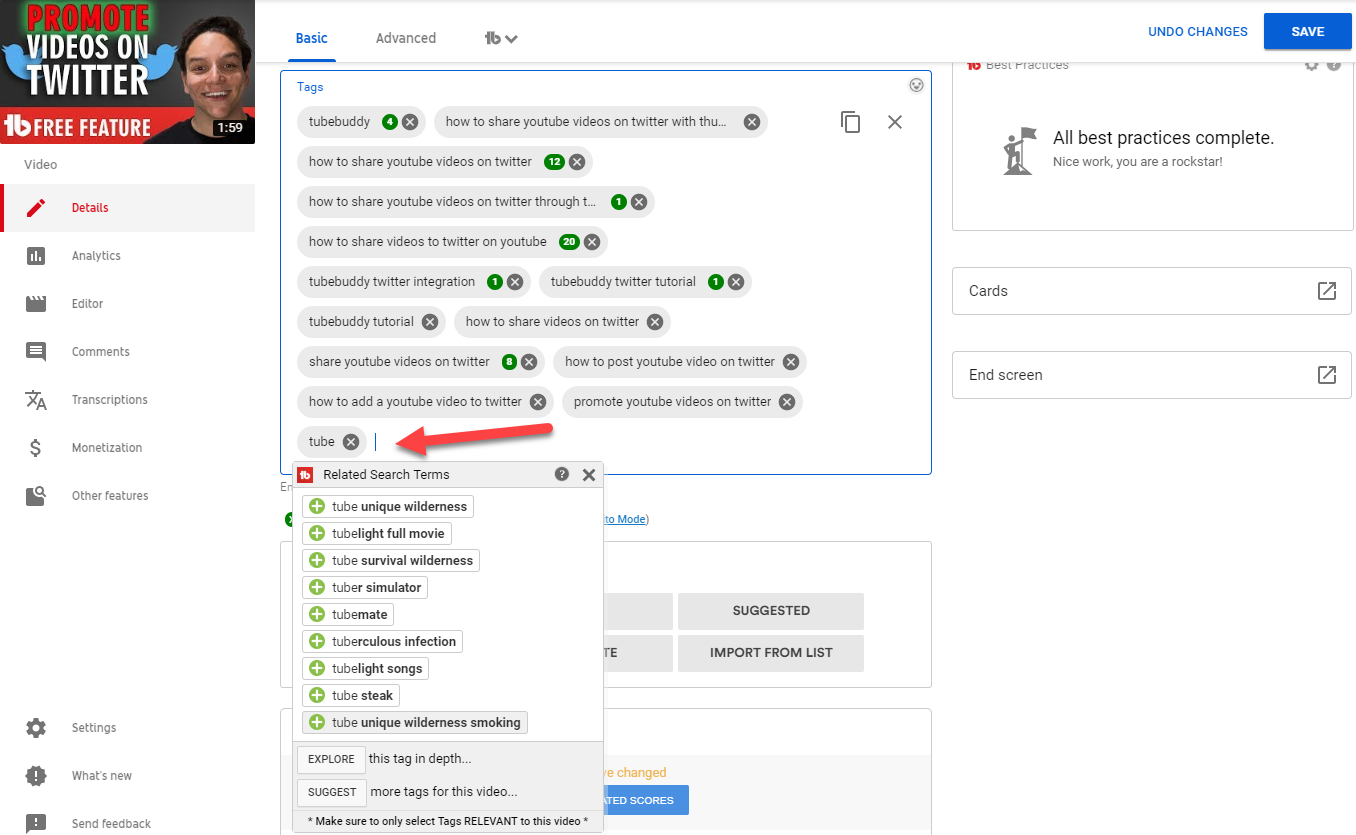1356x835 pixels.
Task: Open Analytics in the sidebar
Action: pos(96,256)
